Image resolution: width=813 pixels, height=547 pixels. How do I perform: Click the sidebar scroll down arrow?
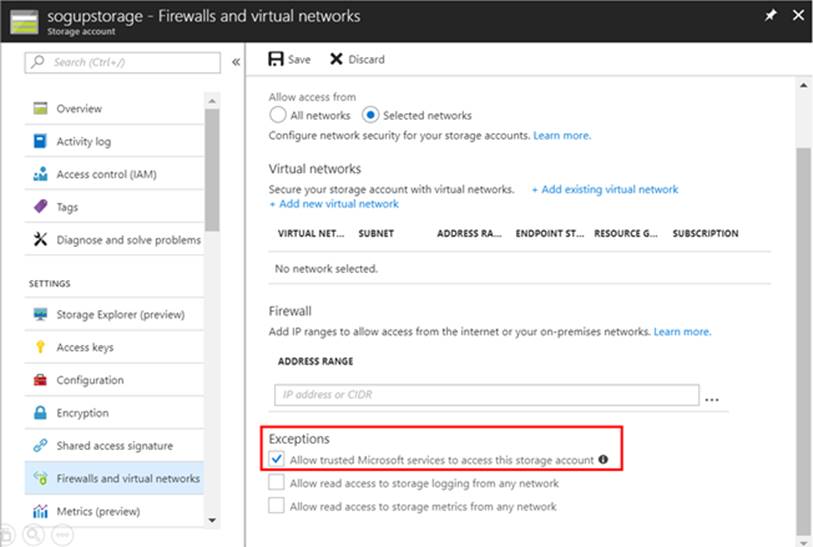pyautogui.click(x=211, y=520)
